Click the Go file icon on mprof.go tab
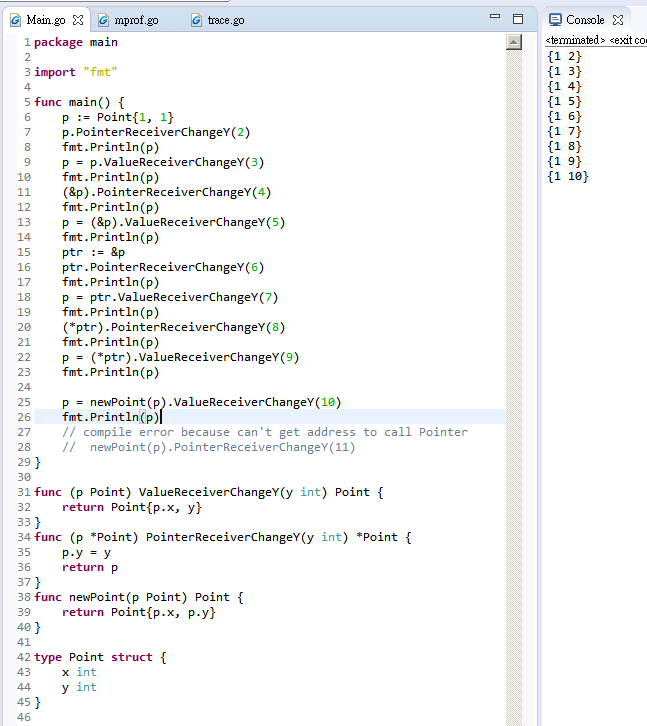Viewport: 647px width, 726px height. [104, 20]
